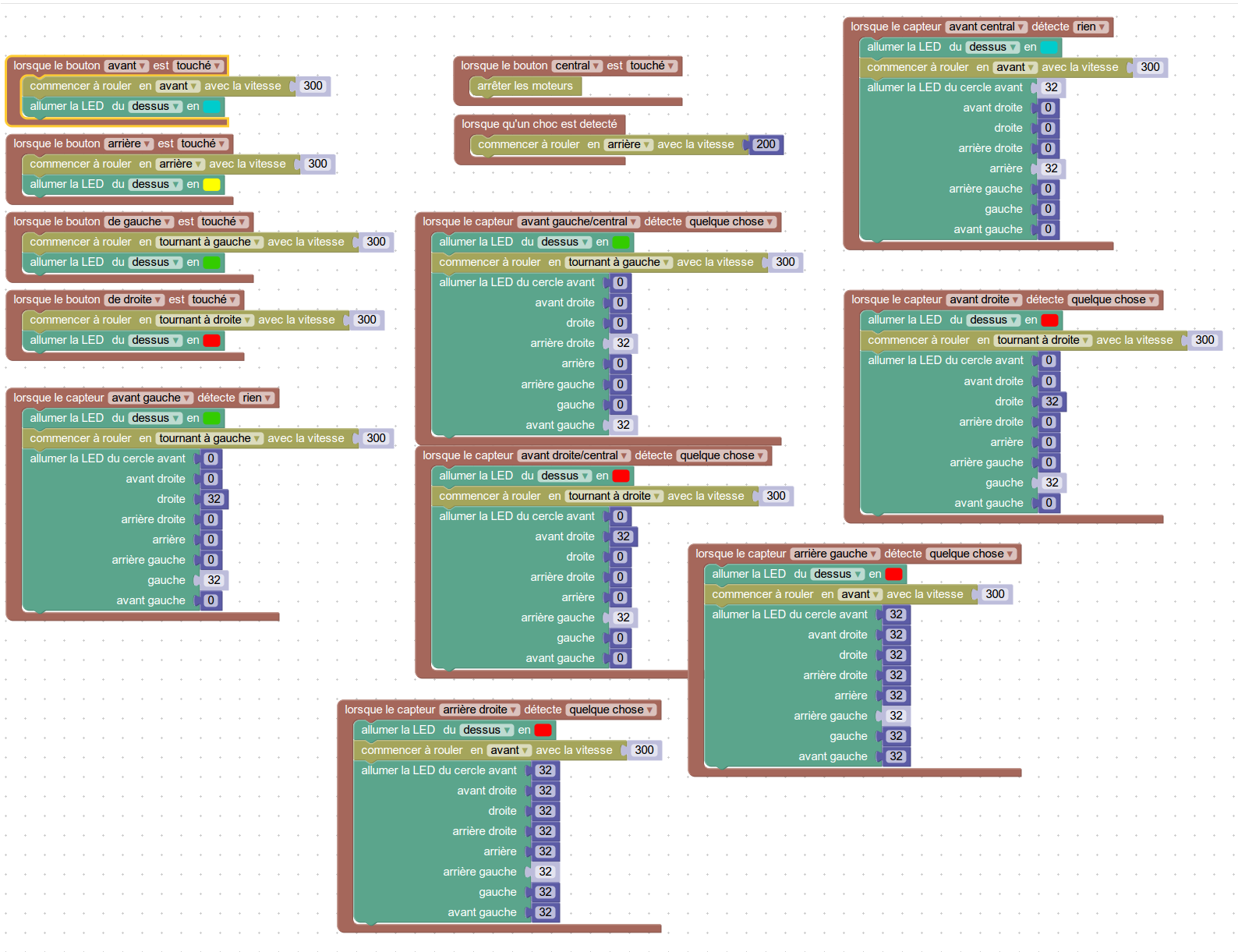Click the cyan LED color in 'bouton avant' block
The width and height of the screenshot is (1238, 952).
[x=212, y=107]
